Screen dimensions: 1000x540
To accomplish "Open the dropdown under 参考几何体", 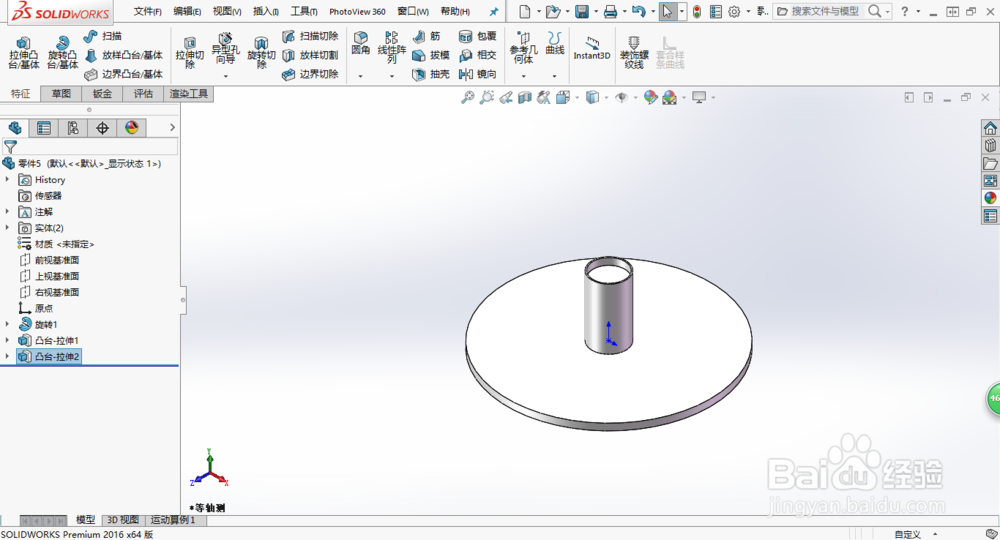I will 524,77.
